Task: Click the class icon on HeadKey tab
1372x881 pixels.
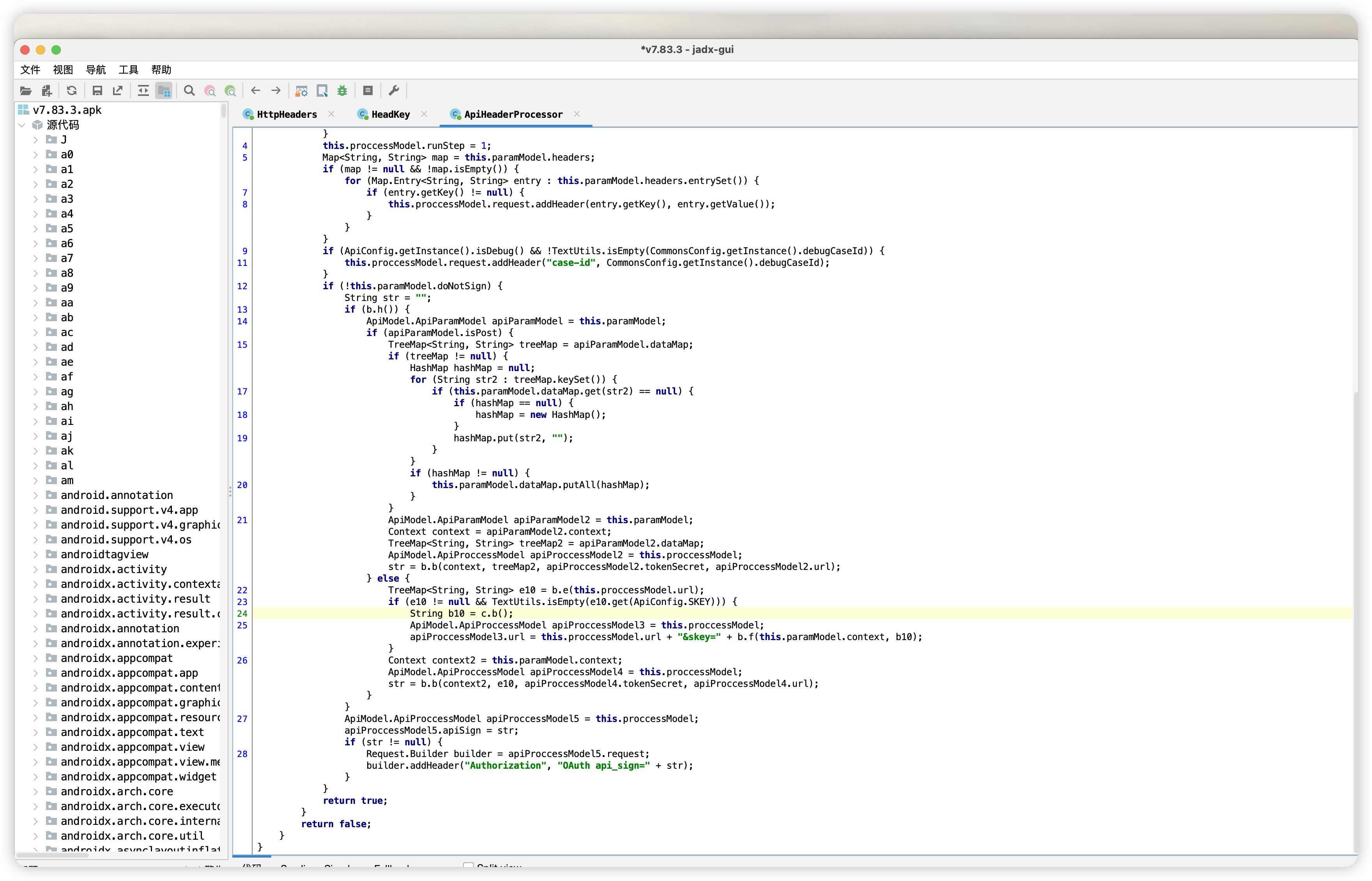Action: (362, 115)
